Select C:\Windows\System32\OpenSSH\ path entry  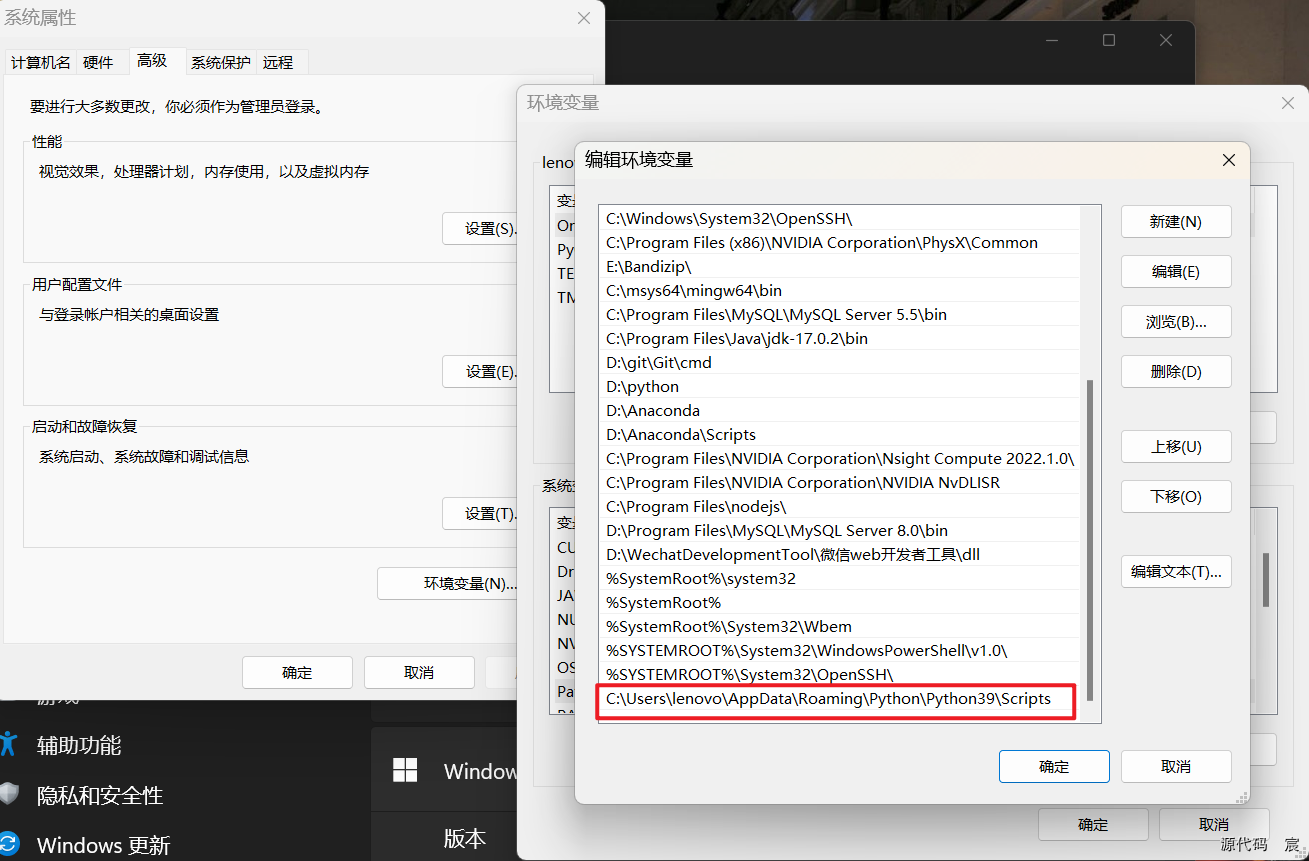(x=839, y=218)
